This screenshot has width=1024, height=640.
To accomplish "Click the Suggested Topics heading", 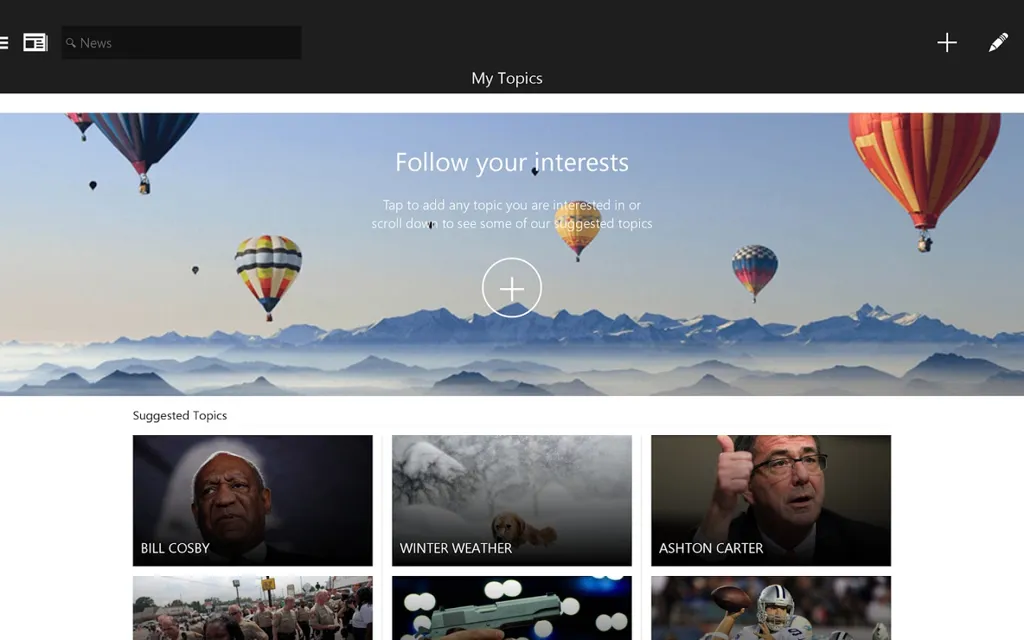I will pyautogui.click(x=180, y=415).
